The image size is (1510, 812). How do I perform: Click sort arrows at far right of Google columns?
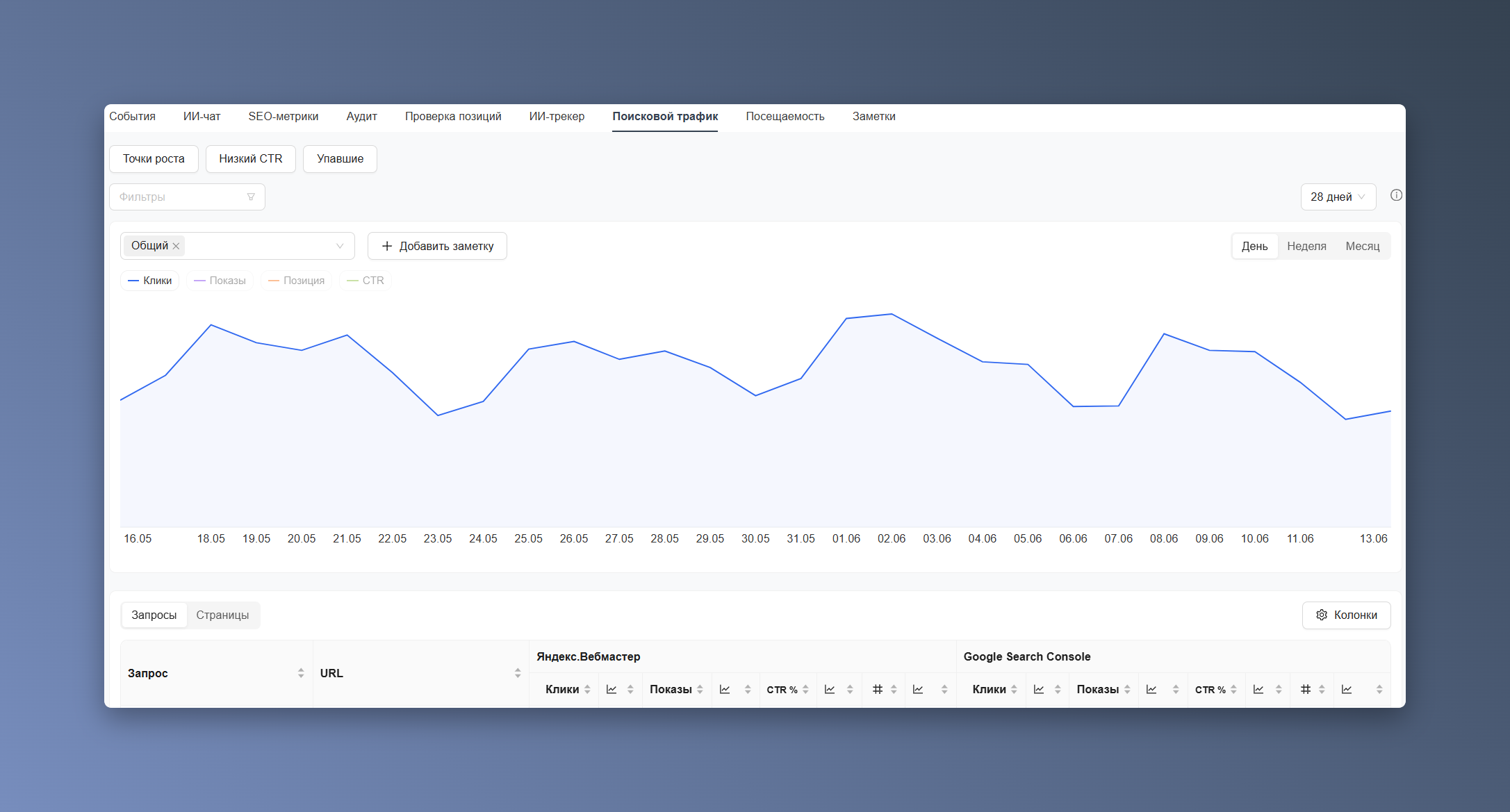click(x=1379, y=689)
